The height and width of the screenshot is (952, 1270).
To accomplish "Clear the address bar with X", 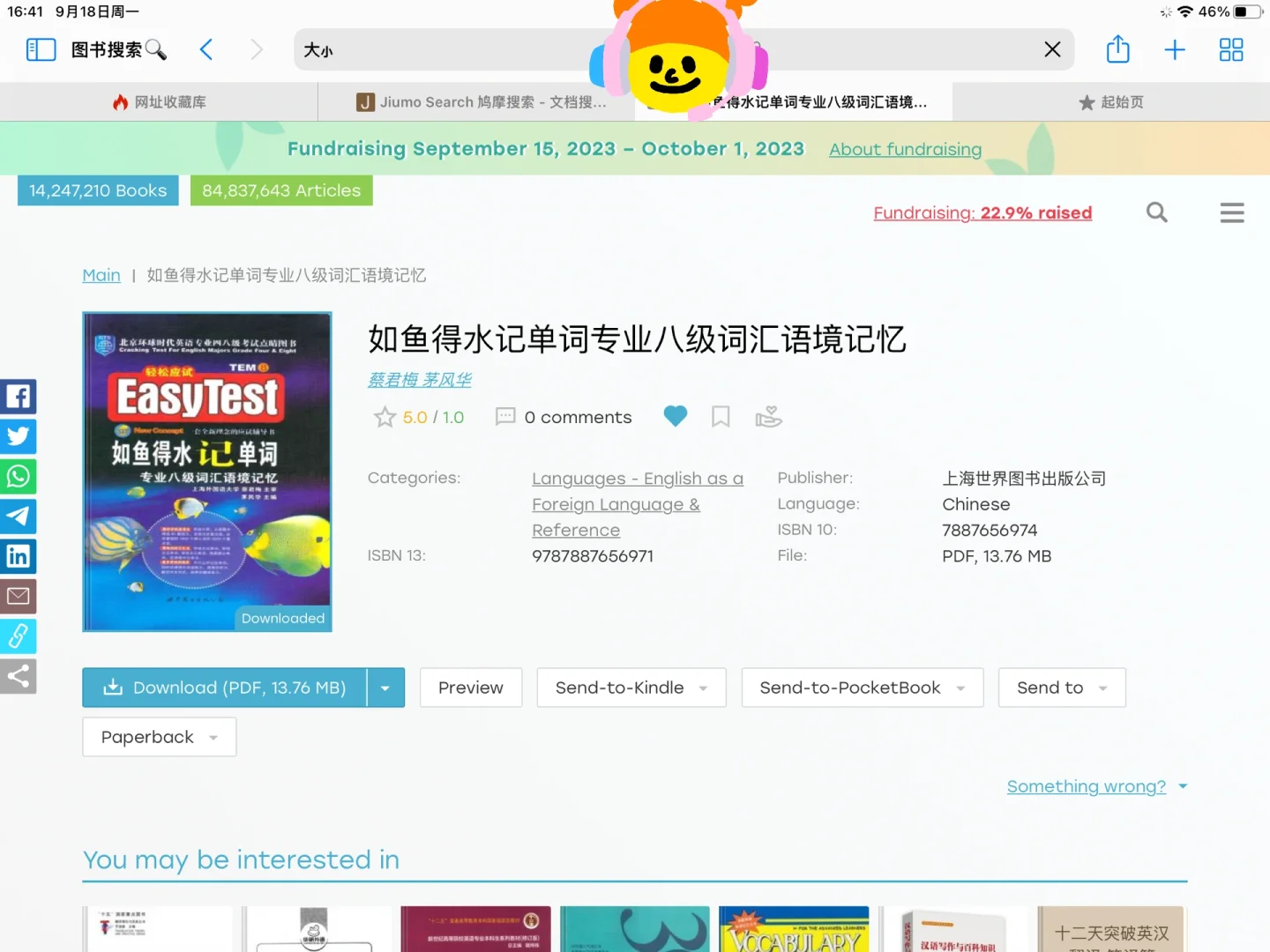I will 1052,49.
